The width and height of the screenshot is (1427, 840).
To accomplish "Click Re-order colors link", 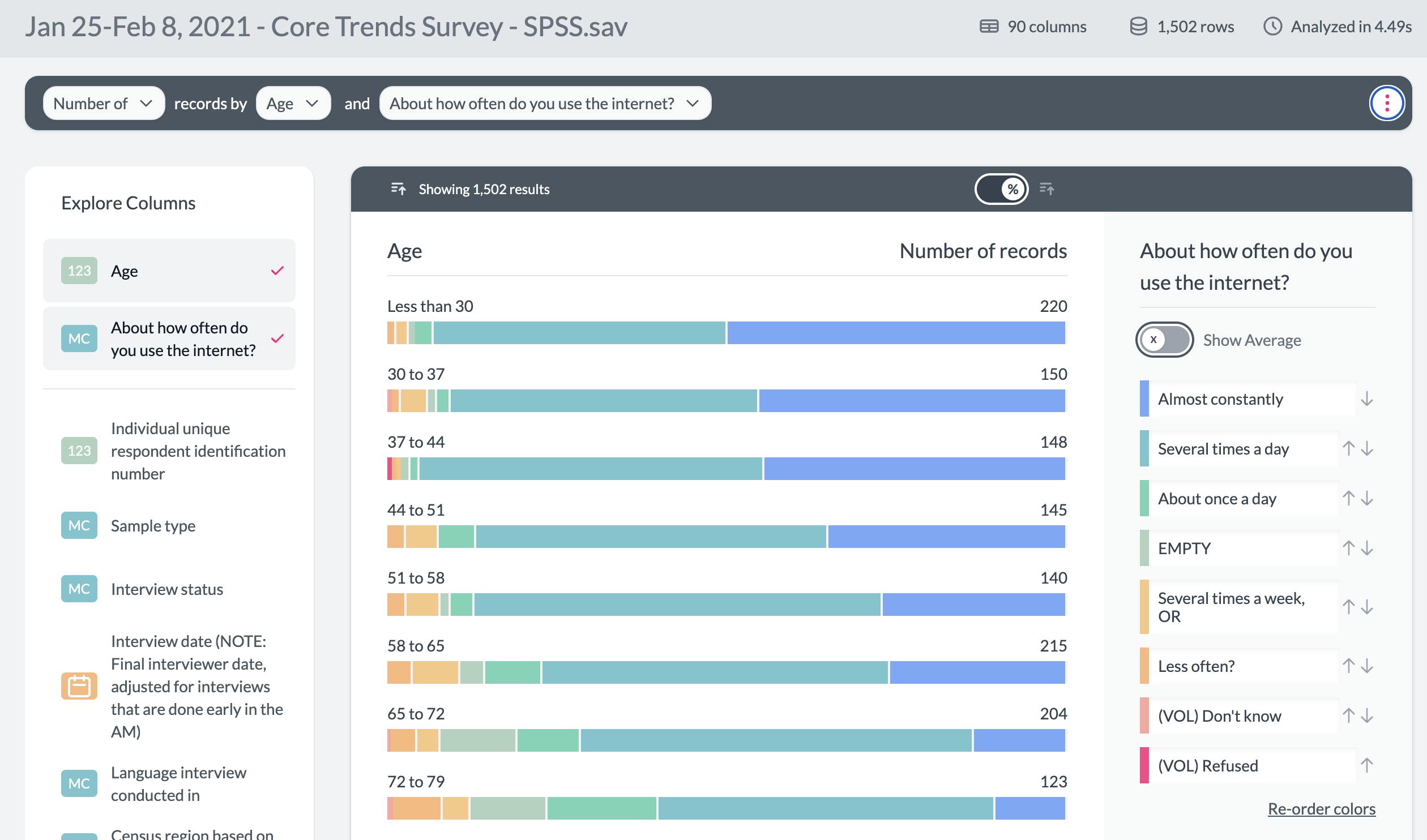I will coord(1321,808).
